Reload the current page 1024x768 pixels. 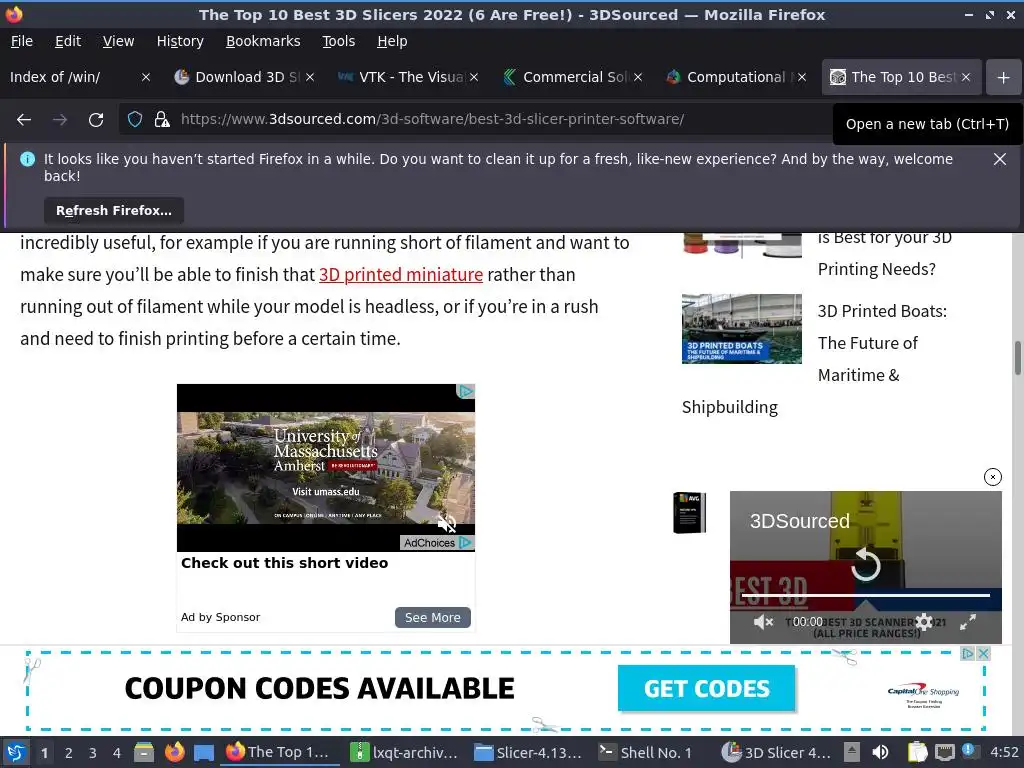tap(96, 120)
